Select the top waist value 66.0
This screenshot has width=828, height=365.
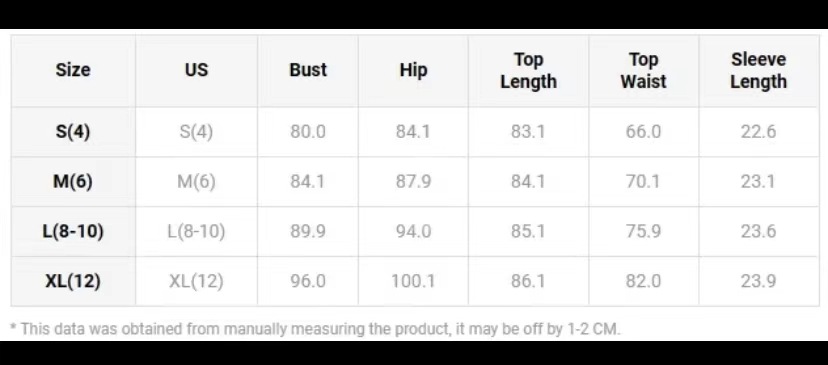(x=643, y=132)
